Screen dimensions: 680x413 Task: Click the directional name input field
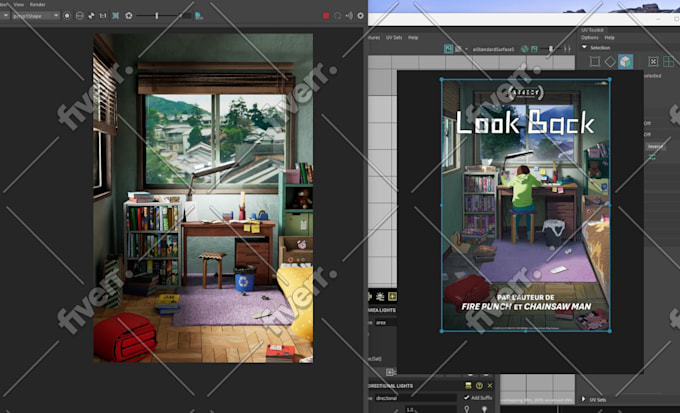point(415,398)
